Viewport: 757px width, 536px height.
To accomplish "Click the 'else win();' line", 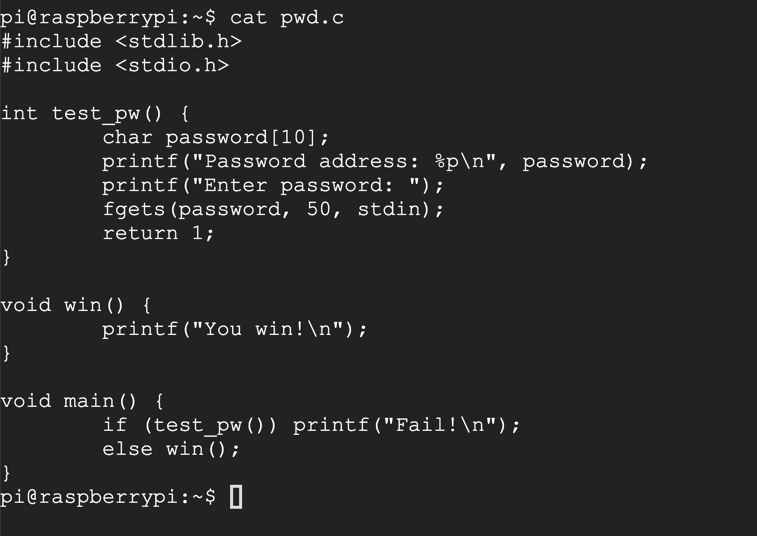I will point(171,449).
